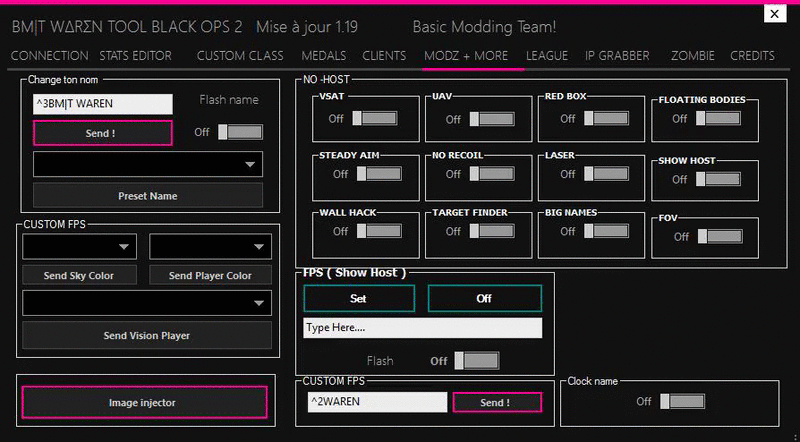Focus the ^3BM|T WAREN name field
This screenshot has height=442, width=800.
(103, 104)
